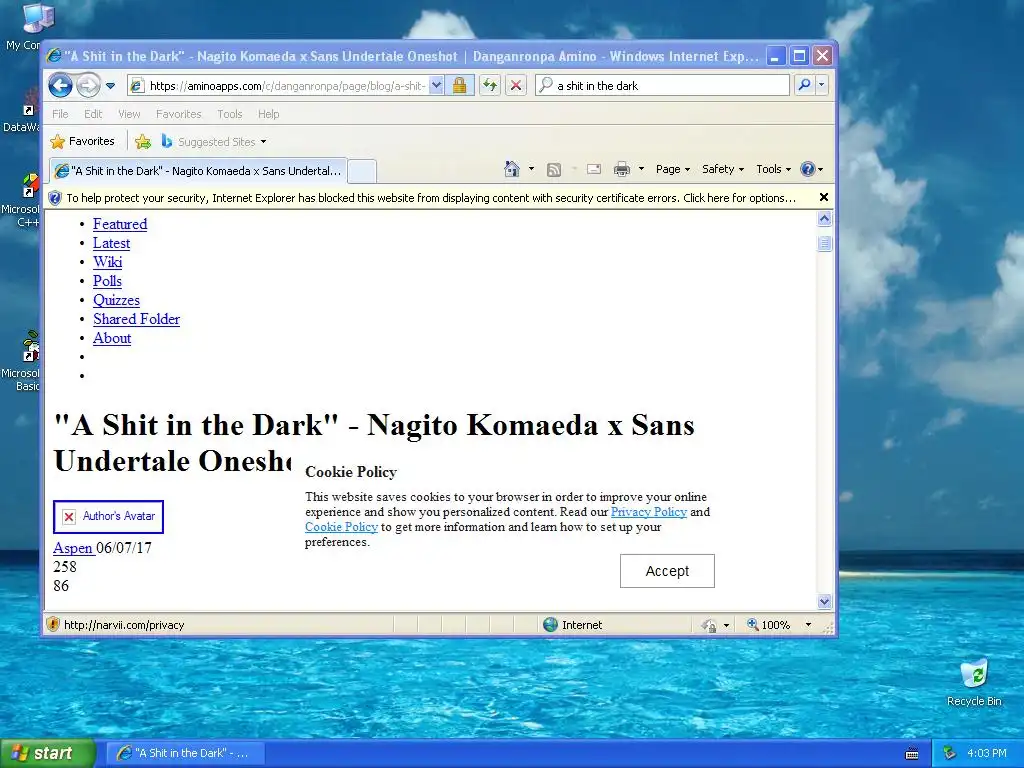This screenshot has height=768, width=1024.
Task: Click the search box containing 'a shit in the dark'
Action: click(662, 86)
